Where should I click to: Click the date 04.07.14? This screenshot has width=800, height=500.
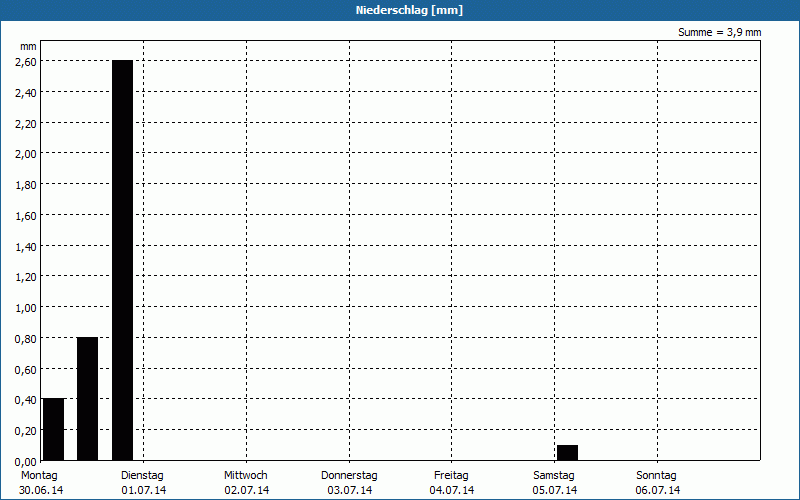point(452,491)
